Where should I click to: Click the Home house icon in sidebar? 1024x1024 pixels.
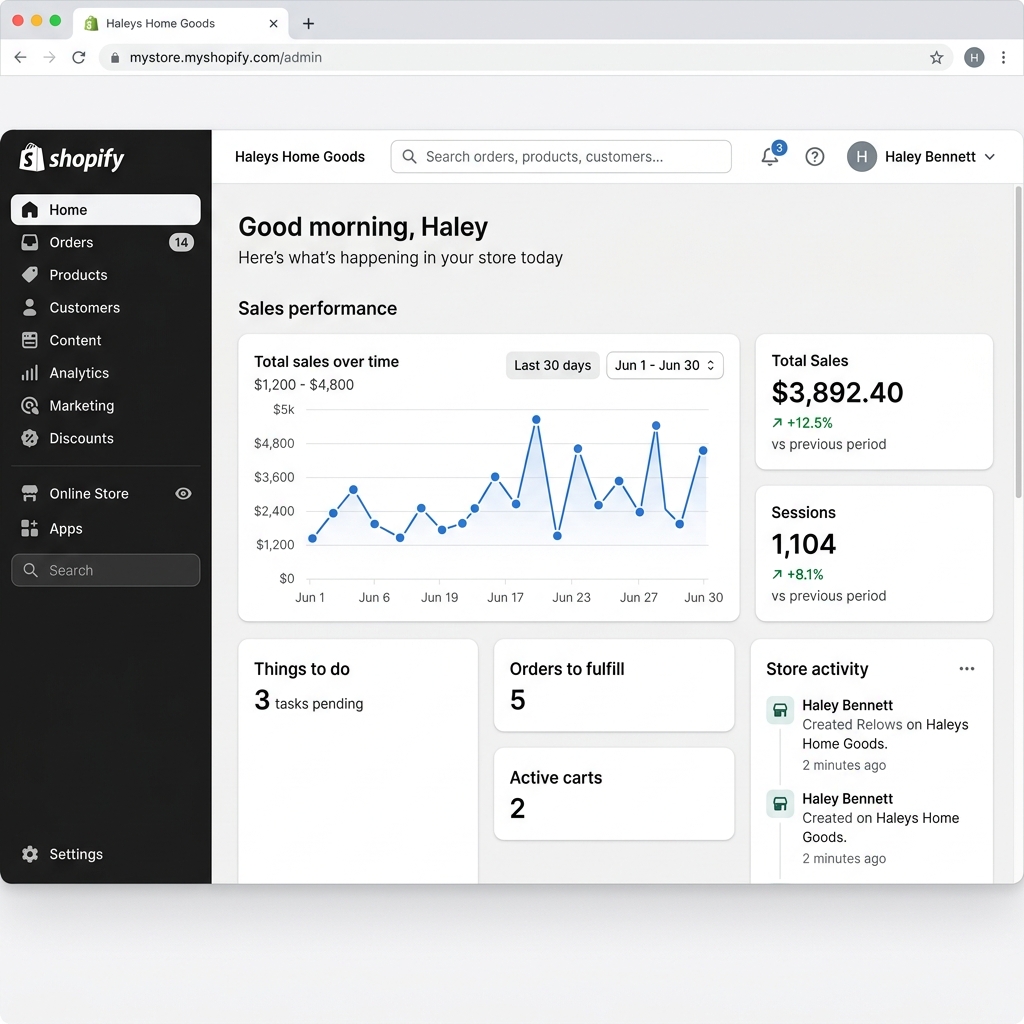29,210
